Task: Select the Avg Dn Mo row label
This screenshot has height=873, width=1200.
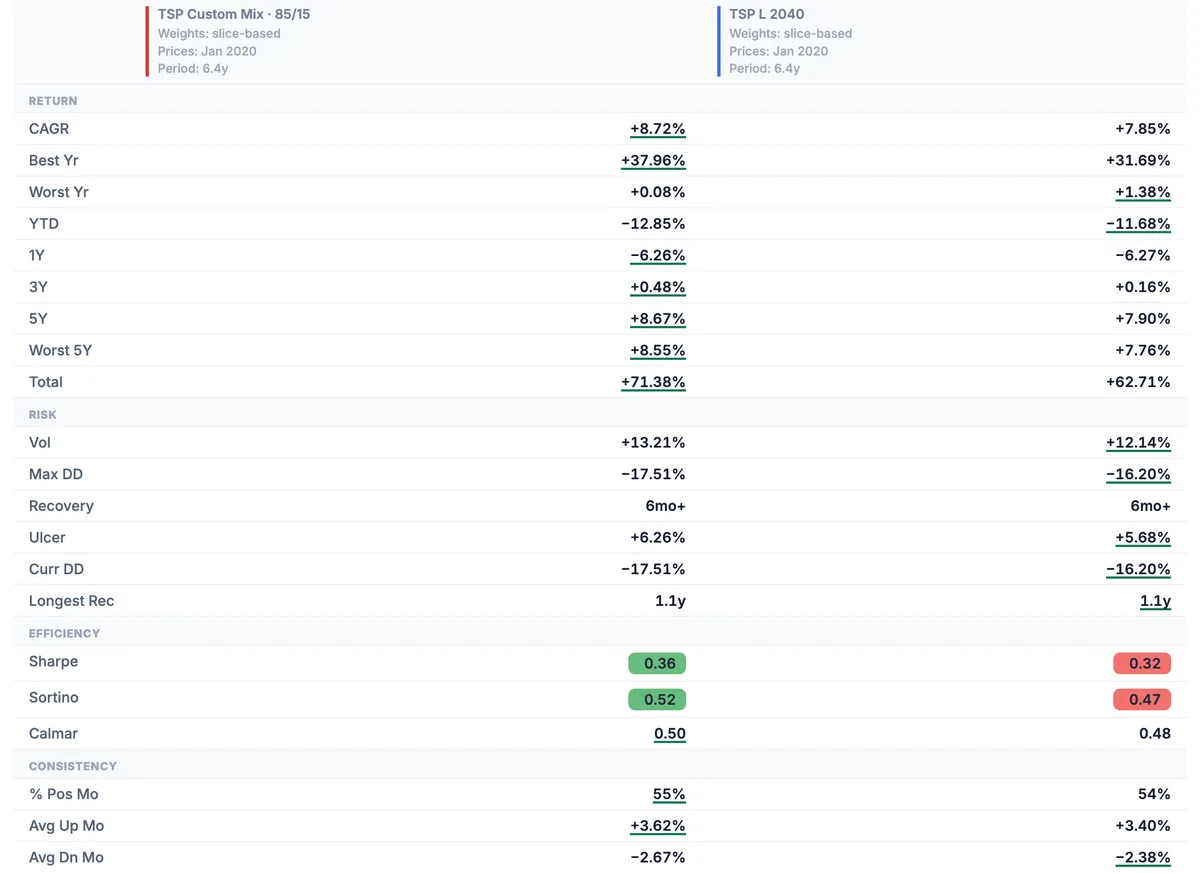Action: (66, 858)
